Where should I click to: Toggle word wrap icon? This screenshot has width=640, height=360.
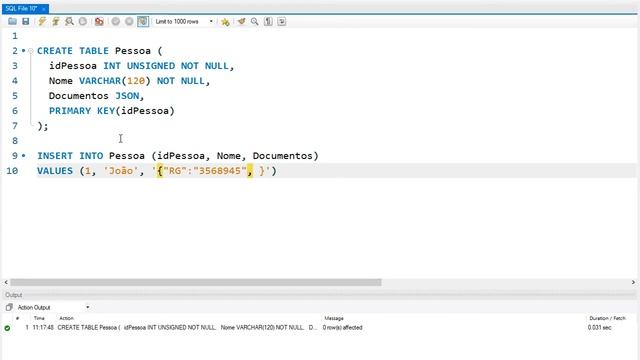(282, 21)
